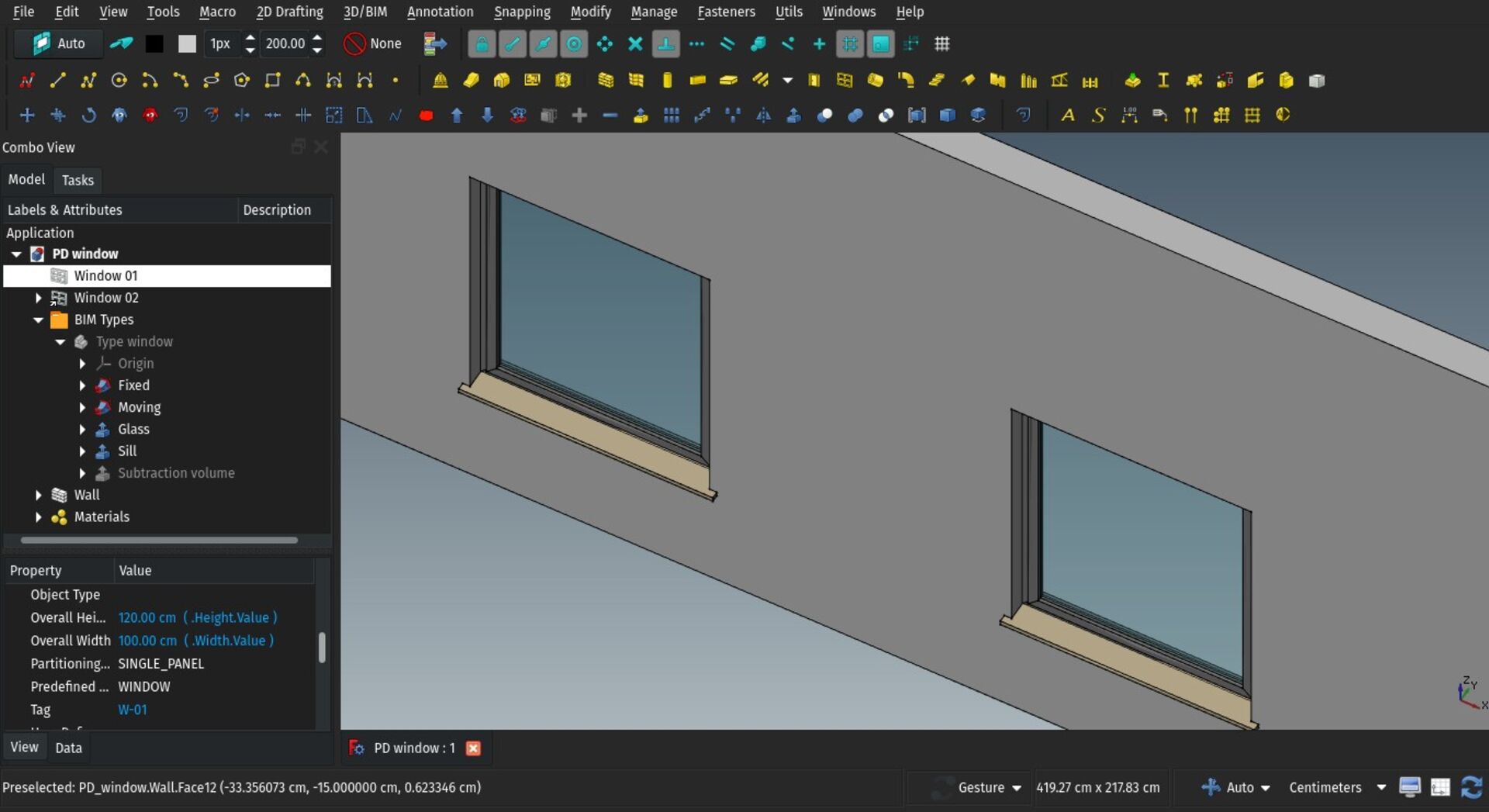Expand the Window 02 tree item
Viewport: 1489px width, 812px height.
[x=38, y=298]
